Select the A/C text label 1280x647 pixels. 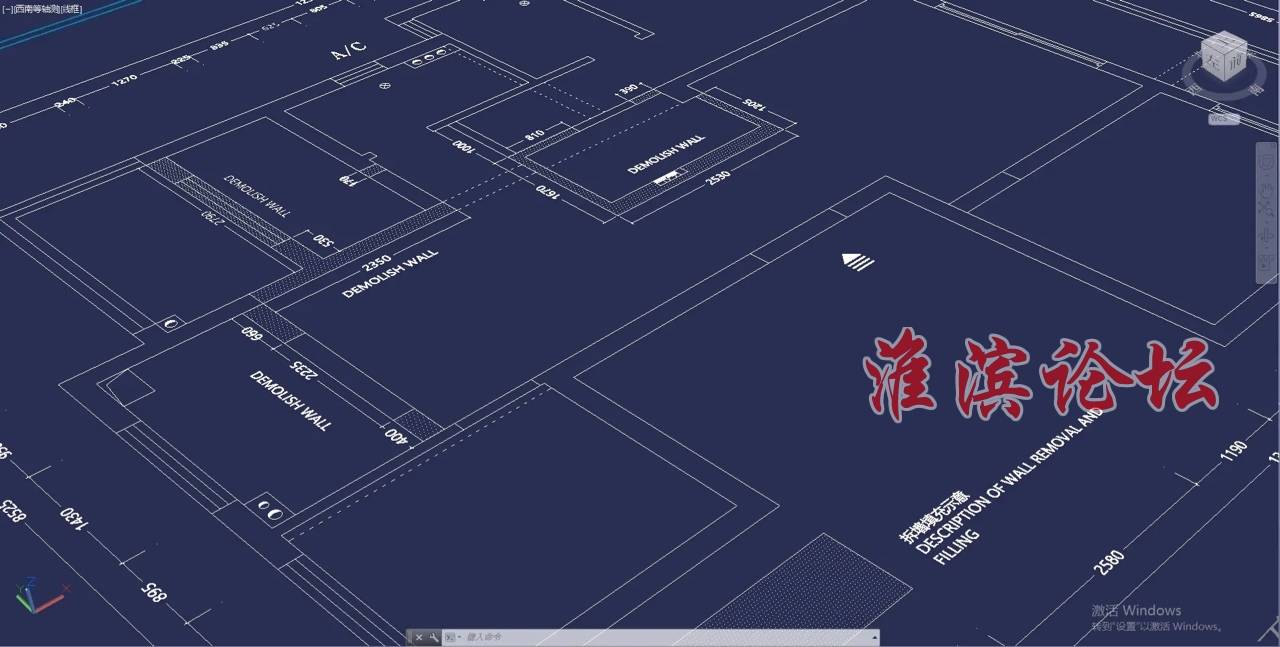point(349,49)
